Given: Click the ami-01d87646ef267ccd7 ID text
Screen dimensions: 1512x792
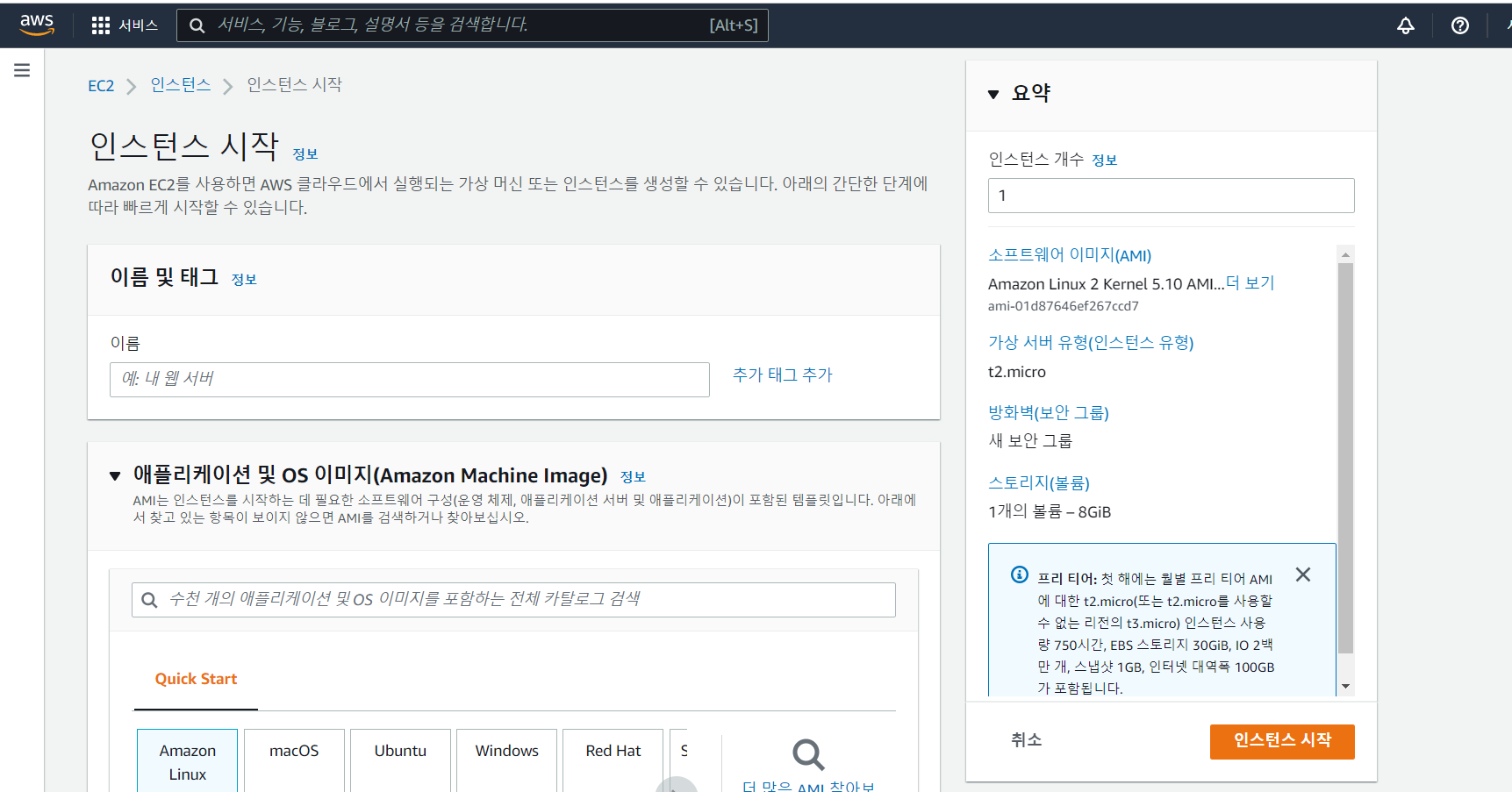Looking at the screenshot, I should 1064,306.
